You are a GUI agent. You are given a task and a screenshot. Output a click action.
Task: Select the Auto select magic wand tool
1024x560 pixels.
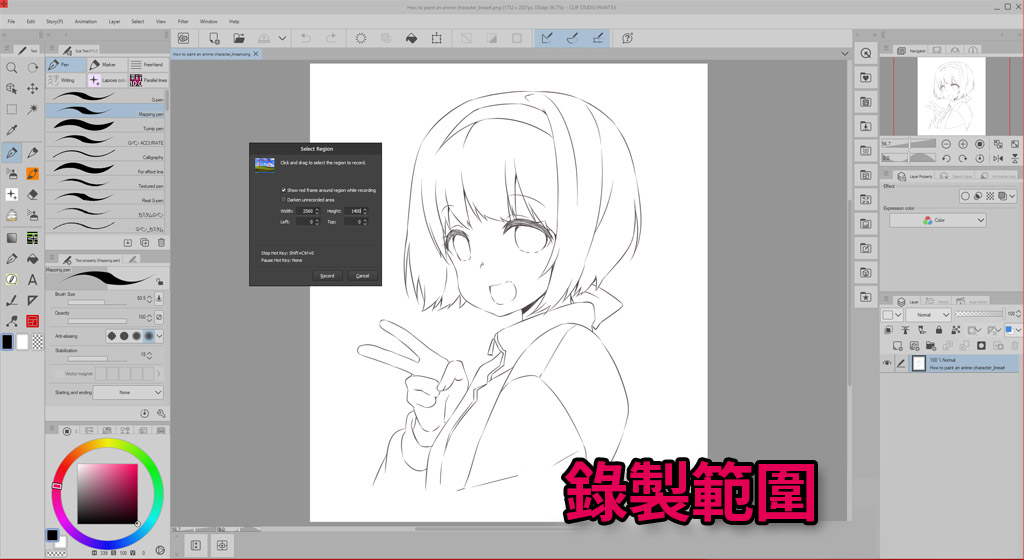pos(33,109)
